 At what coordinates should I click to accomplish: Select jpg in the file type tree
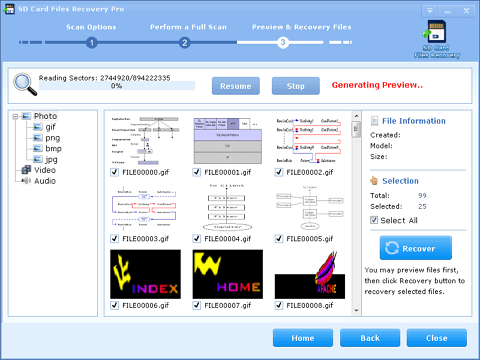pyautogui.click(x=51, y=159)
